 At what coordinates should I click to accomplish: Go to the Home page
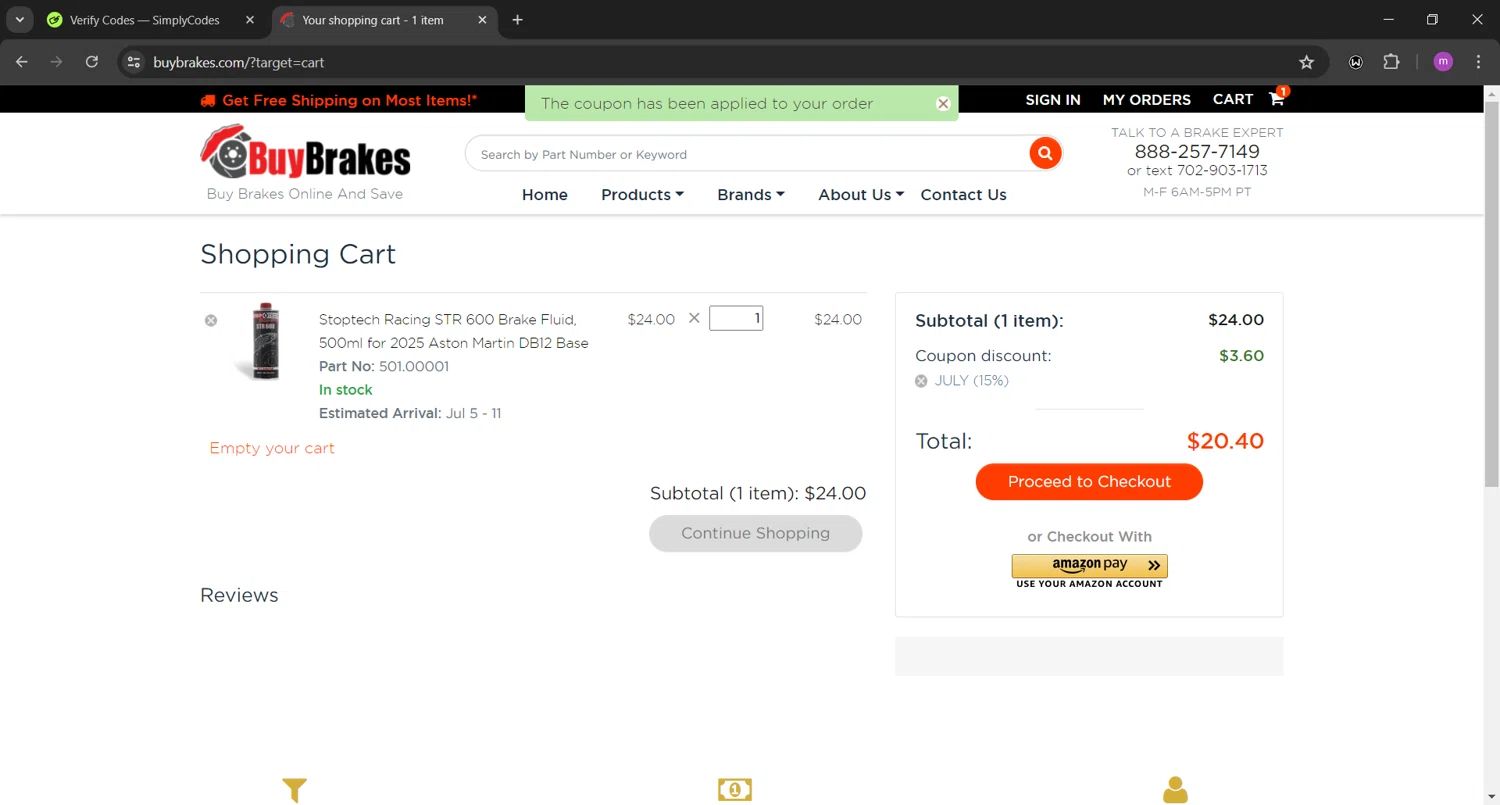[545, 195]
